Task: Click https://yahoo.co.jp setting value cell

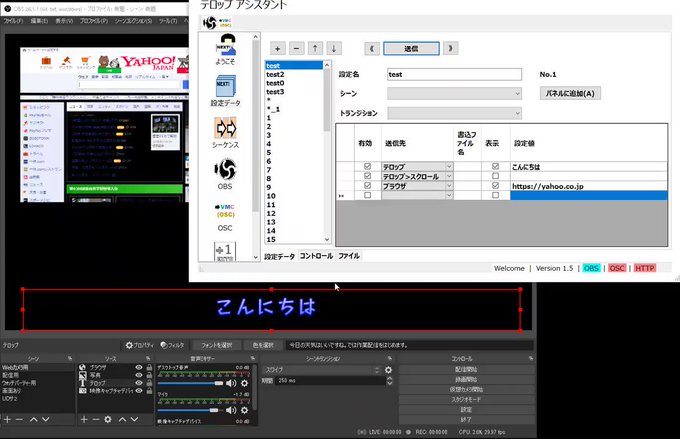Action: click(x=588, y=186)
